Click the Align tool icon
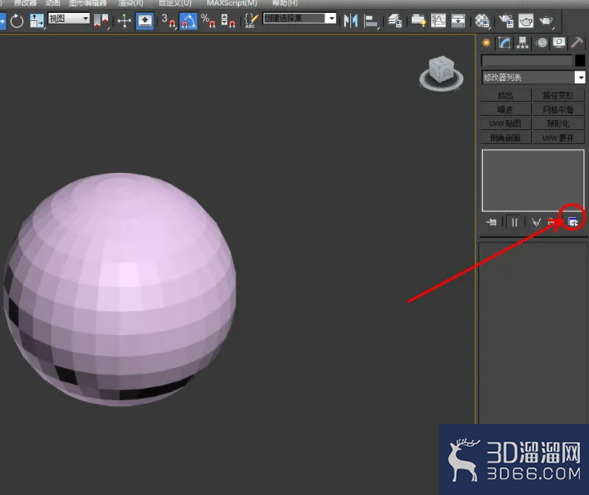 click(371, 21)
